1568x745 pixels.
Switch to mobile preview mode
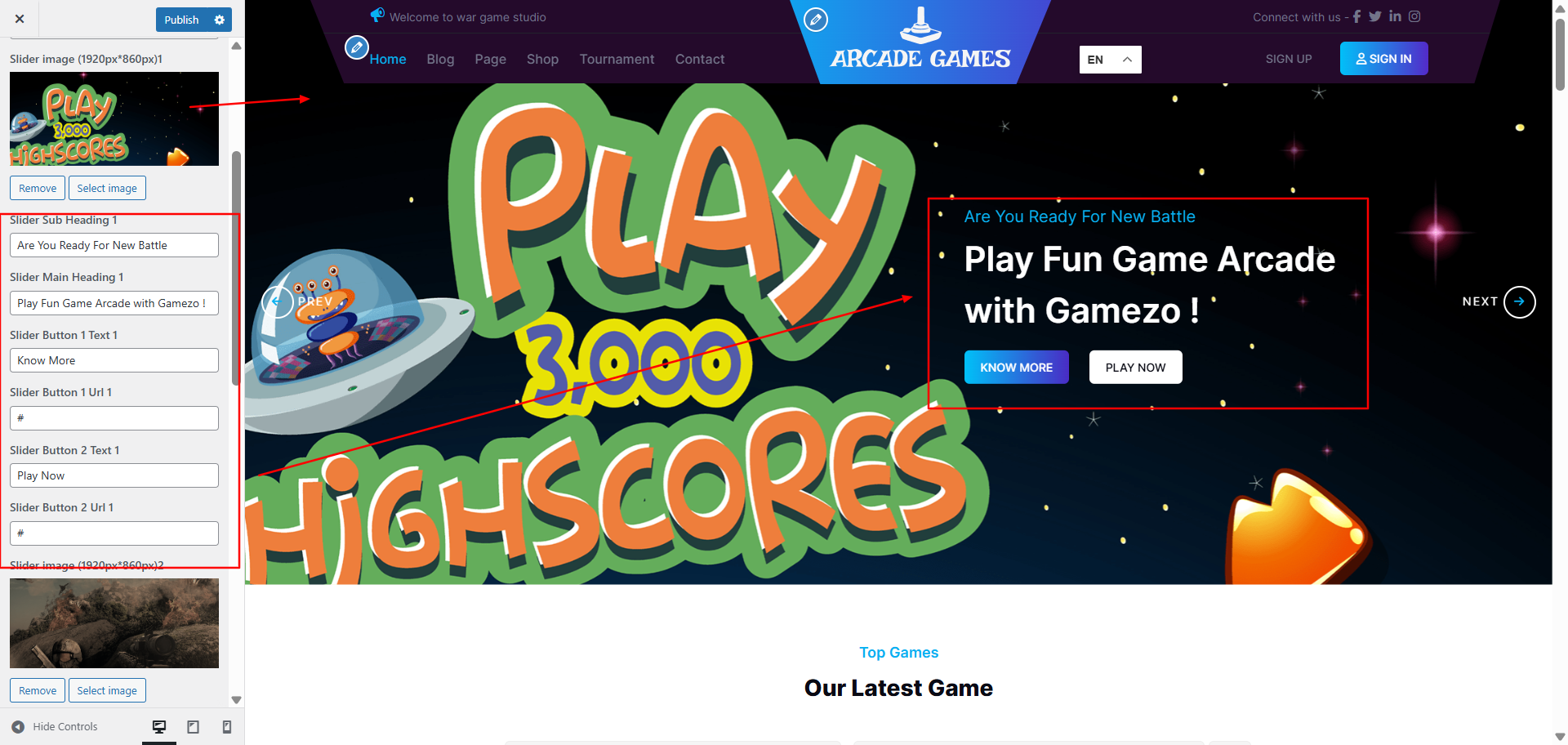click(227, 727)
